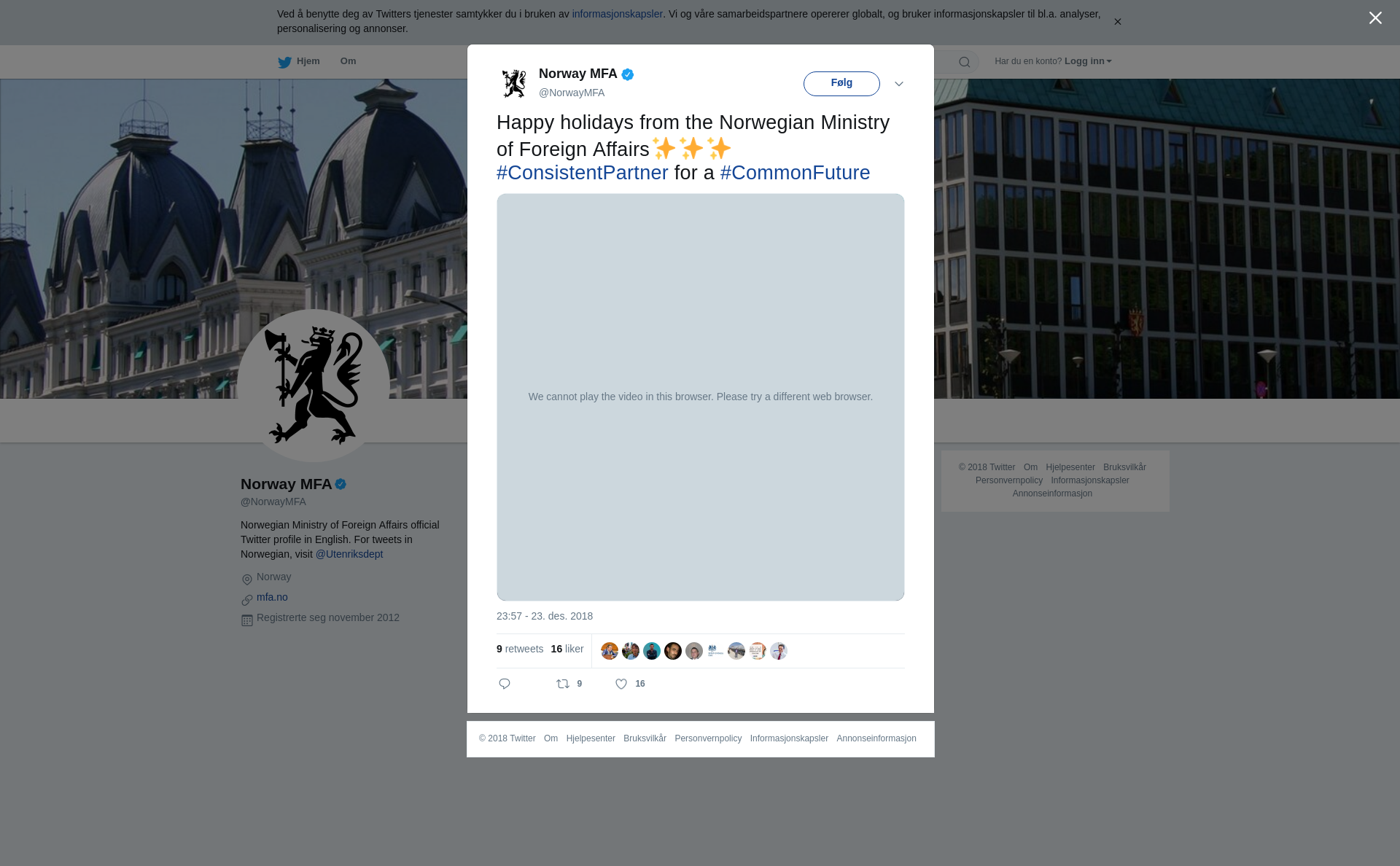Expand the tweet options chevron menu
This screenshot has height=866, width=1400.
(899, 84)
